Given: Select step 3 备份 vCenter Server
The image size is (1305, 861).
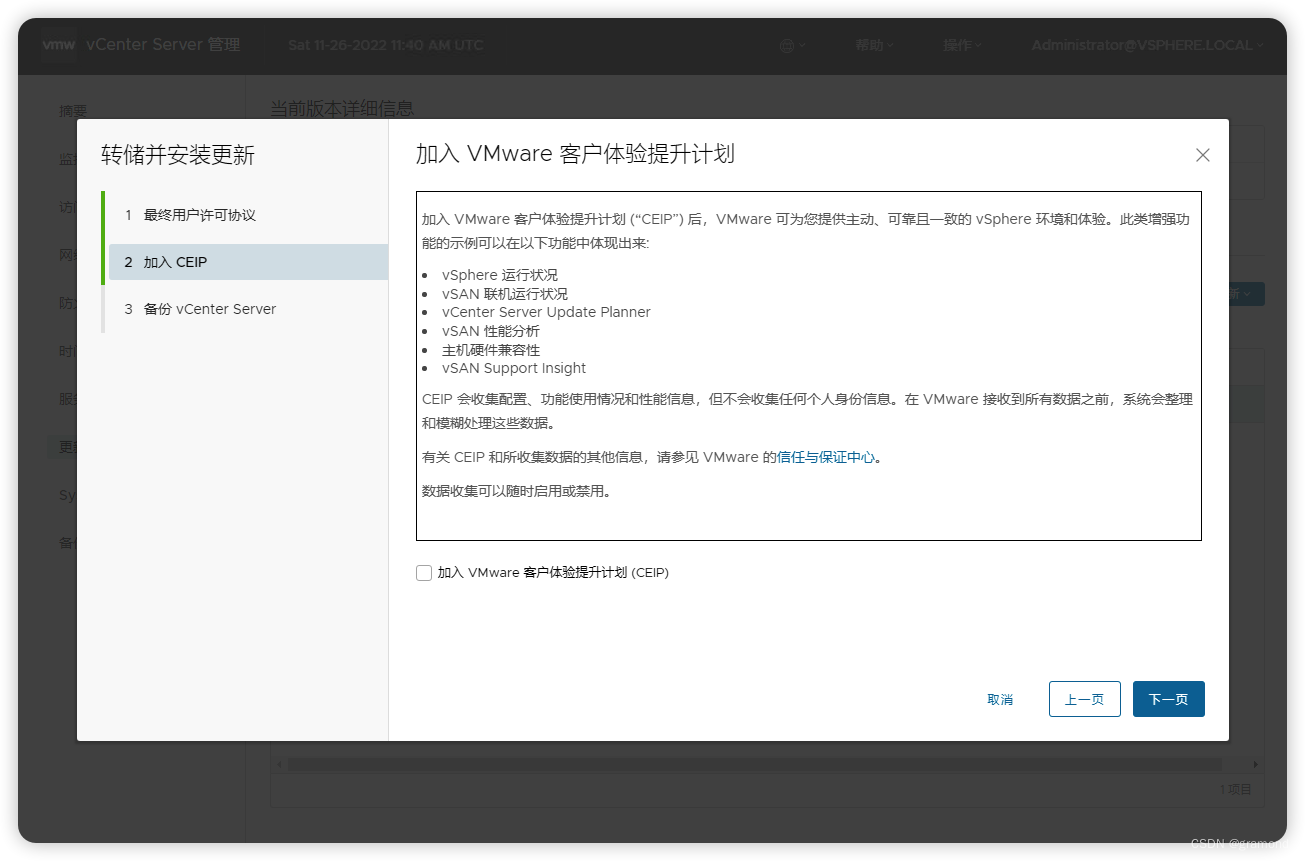Looking at the screenshot, I should click(247, 309).
